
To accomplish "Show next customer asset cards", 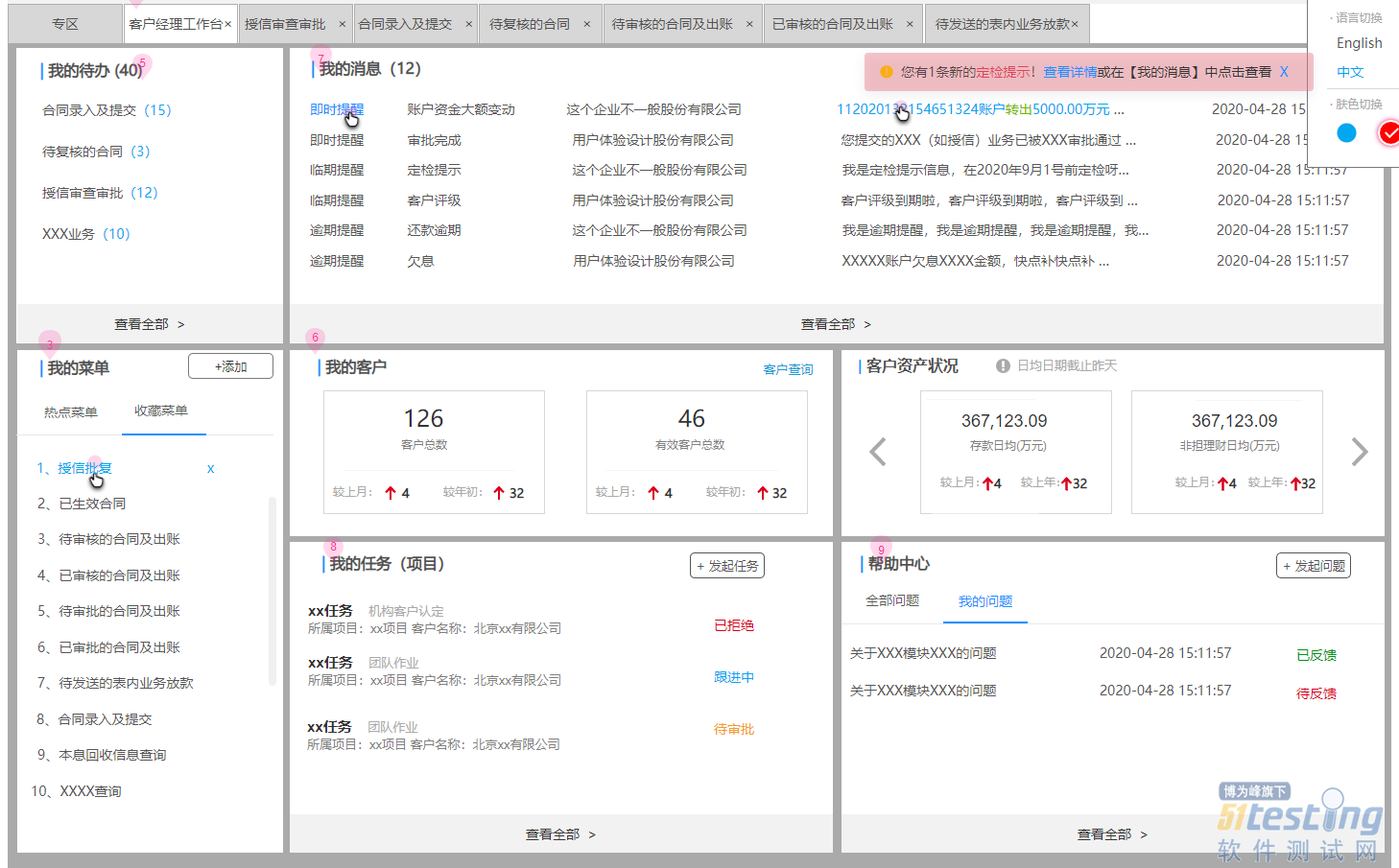I will (1360, 451).
